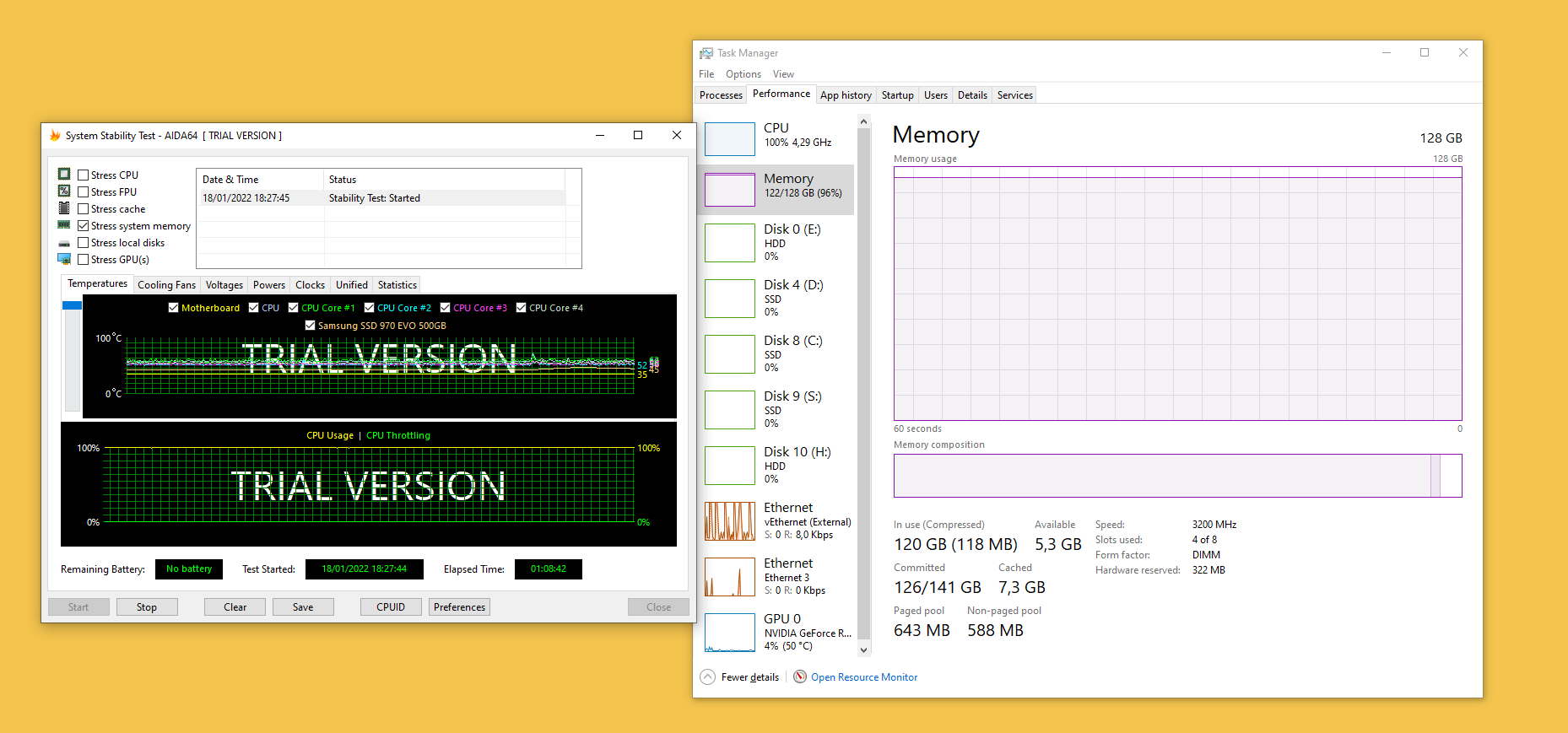The image size is (1568, 733).
Task: Click the Resource Monitor icon
Action: [x=799, y=676]
